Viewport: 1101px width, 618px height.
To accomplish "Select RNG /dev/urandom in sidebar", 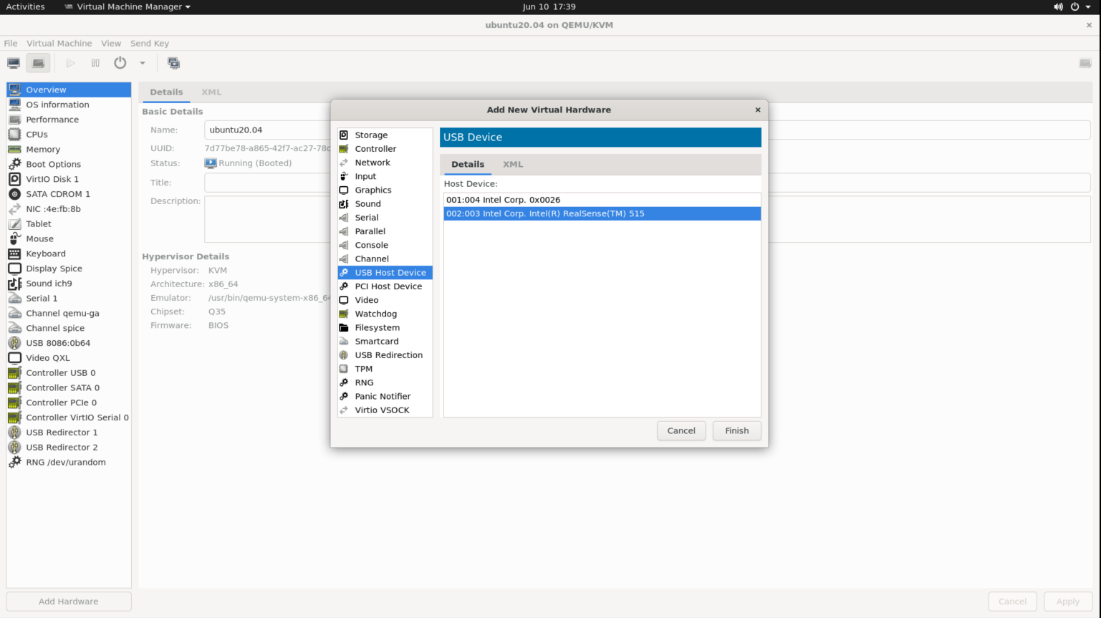I will (69, 462).
